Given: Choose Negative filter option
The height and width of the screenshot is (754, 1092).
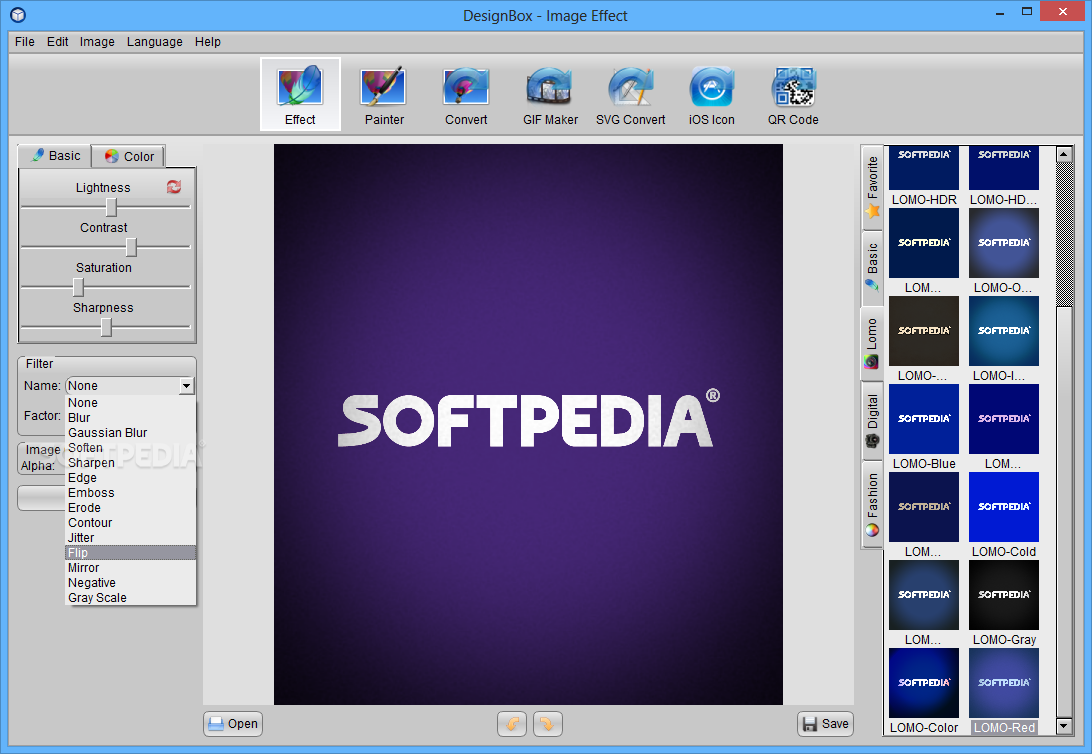Looking at the screenshot, I should pyautogui.click(x=130, y=583).
